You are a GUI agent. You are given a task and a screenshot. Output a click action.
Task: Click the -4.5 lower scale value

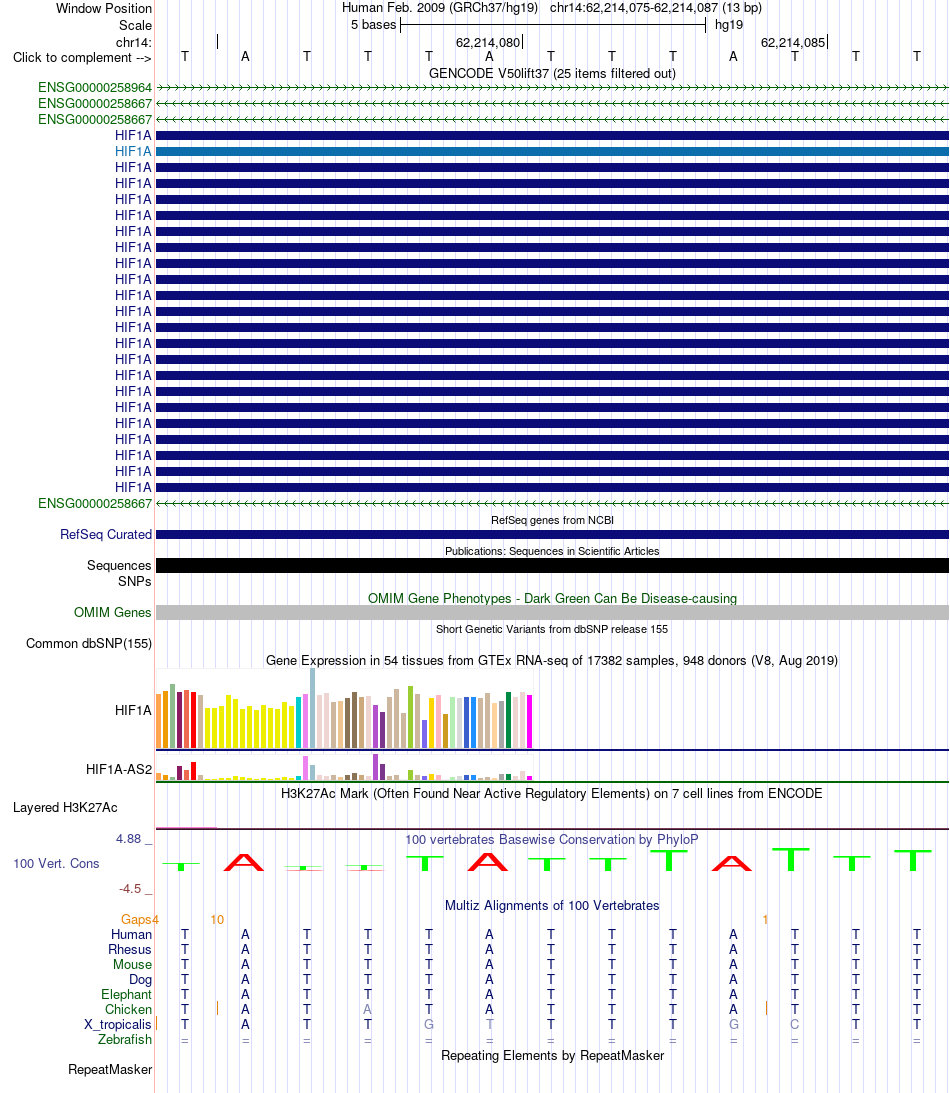tap(130, 888)
